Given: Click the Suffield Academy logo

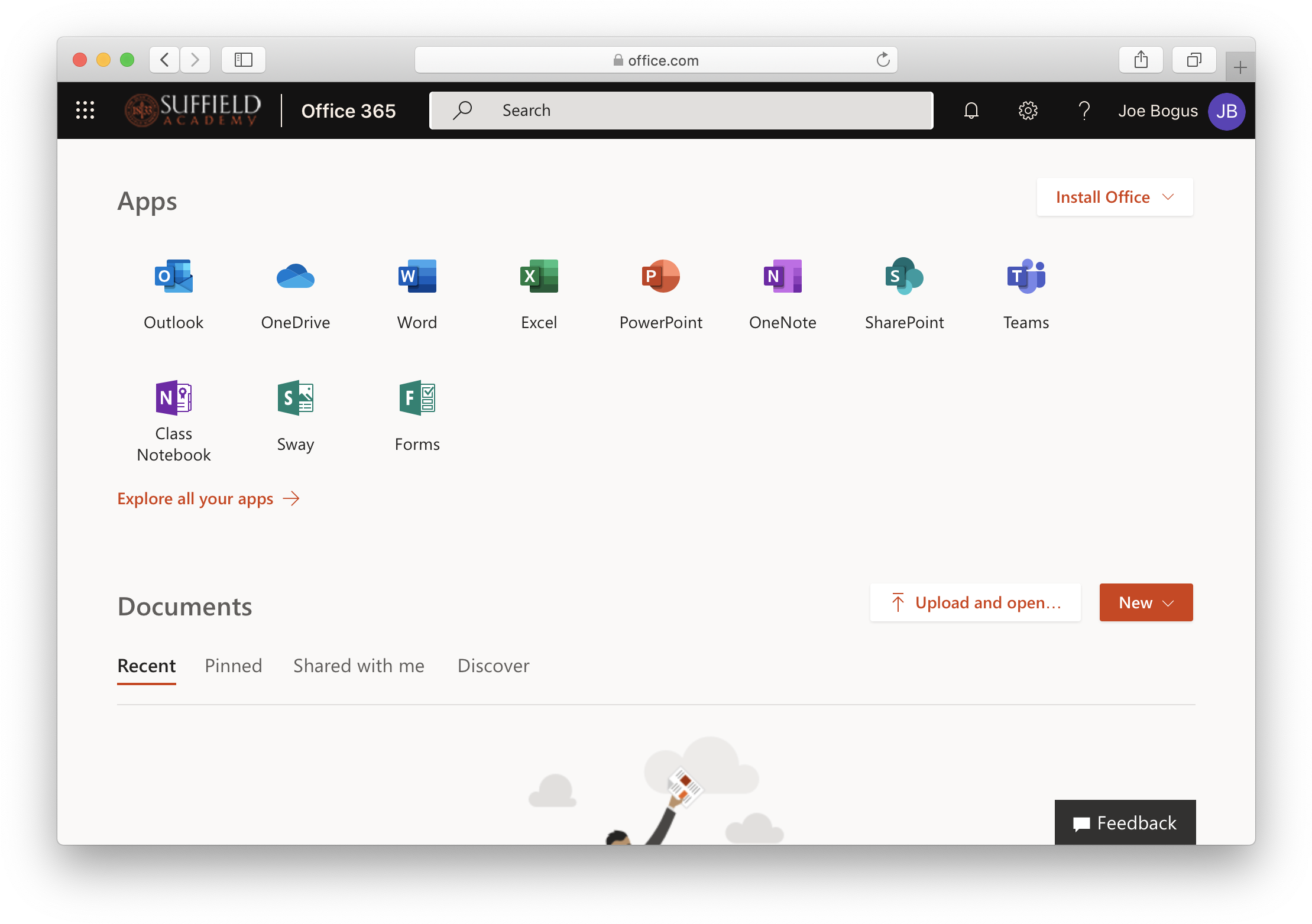Looking at the screenshot, I should pyautogui.click(x=193, y=111).
